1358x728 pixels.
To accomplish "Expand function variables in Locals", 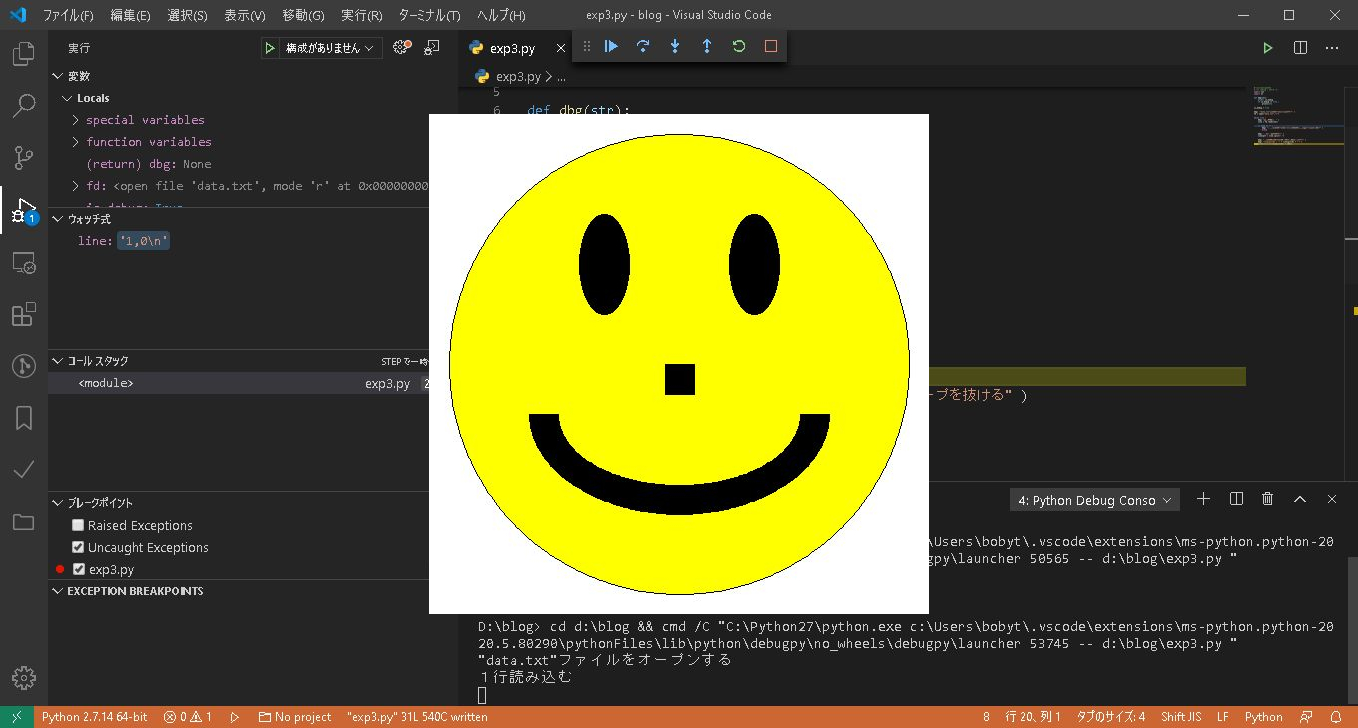I will [148, 142].
